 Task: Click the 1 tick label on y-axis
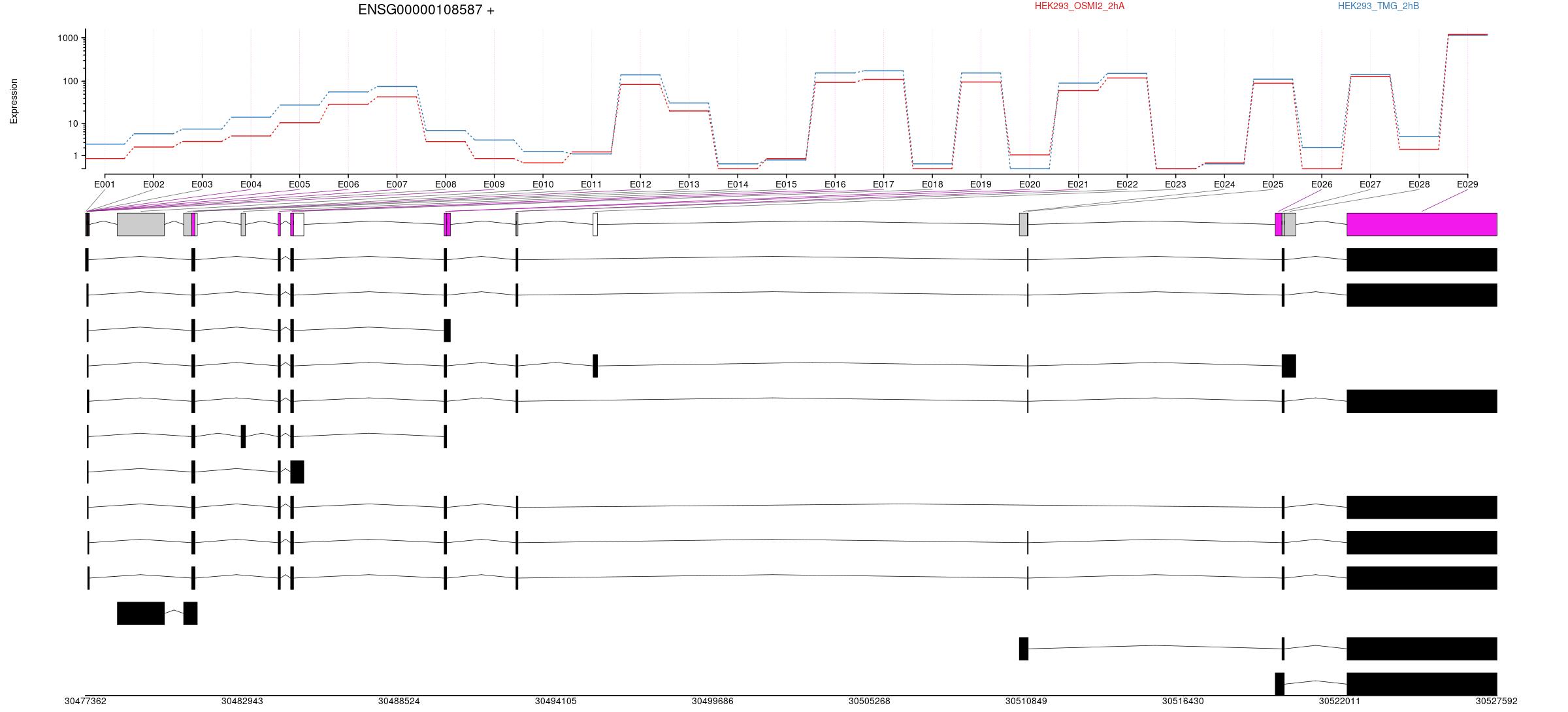click(76, 156)
